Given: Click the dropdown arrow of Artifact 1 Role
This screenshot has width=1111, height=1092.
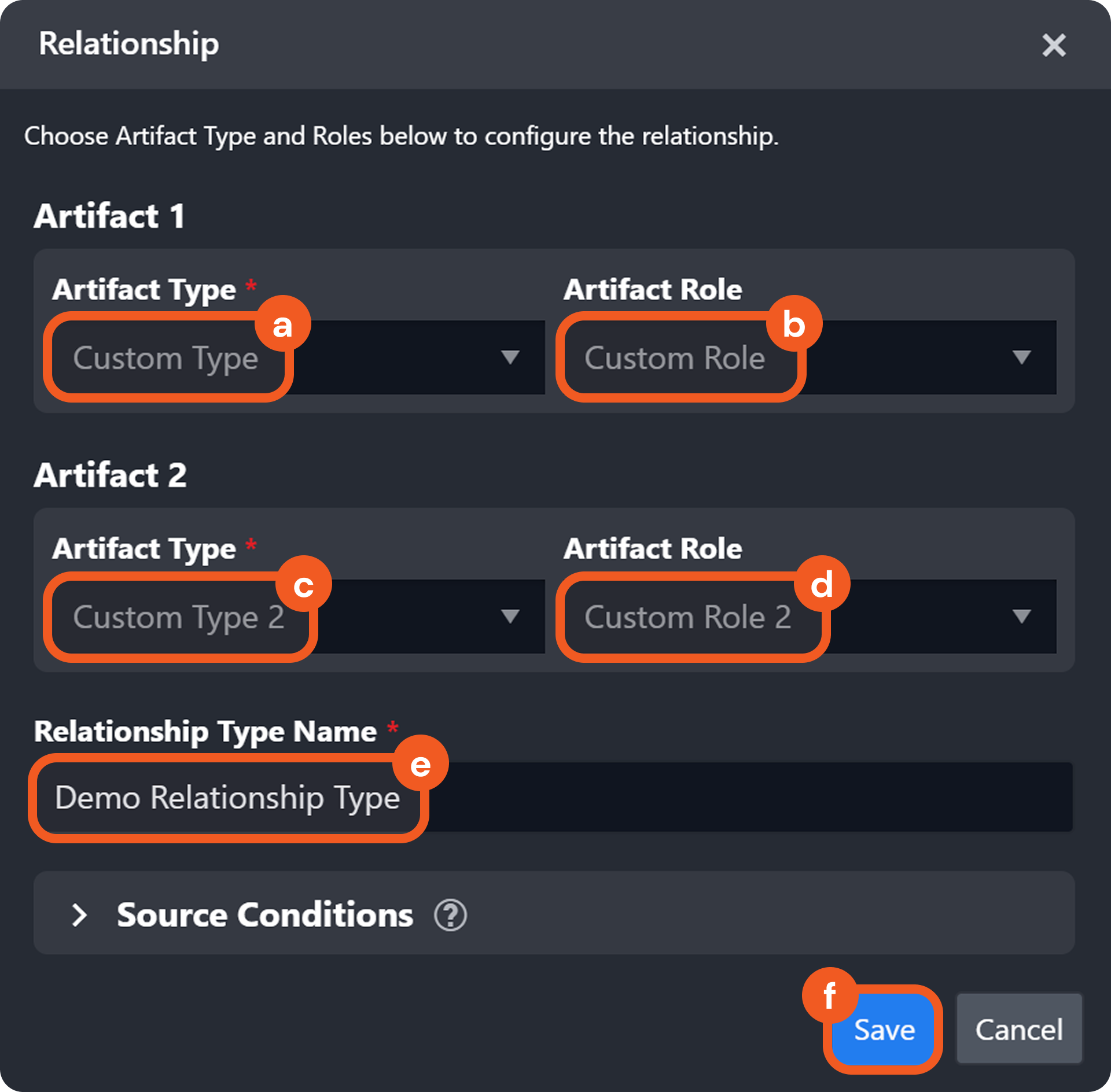Looking at the screenshot, I should coord(1021,357).
